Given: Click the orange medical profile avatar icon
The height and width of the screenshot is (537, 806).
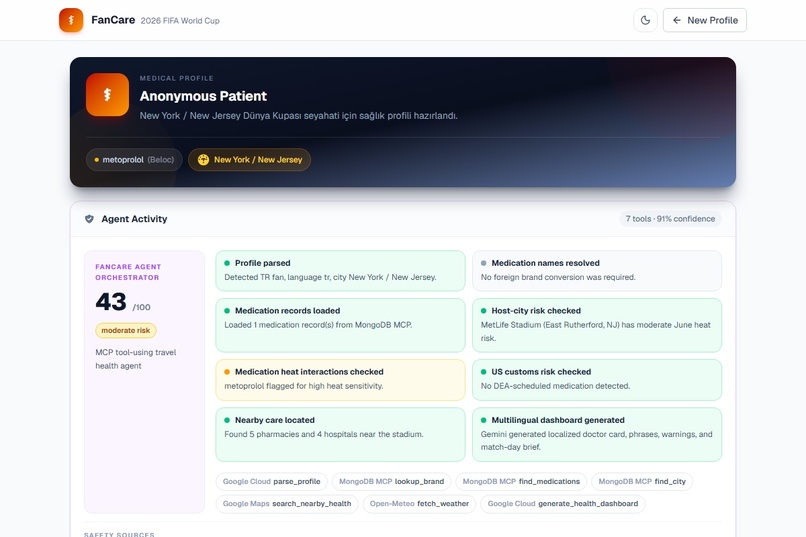Looking at the screenshot, I should coord(107,95).
